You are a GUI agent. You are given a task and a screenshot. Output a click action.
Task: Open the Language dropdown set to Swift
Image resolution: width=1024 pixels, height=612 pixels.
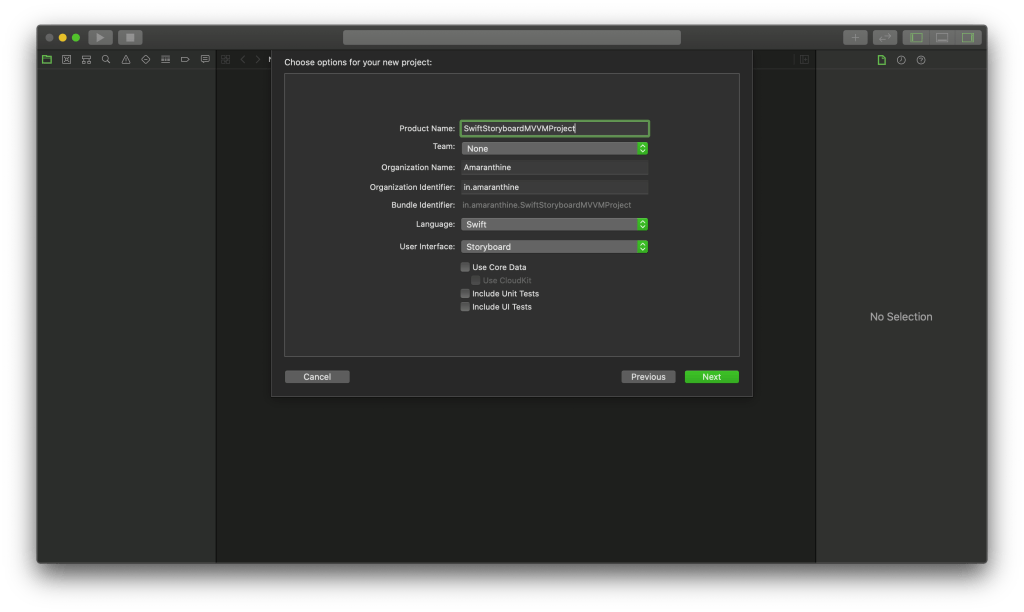coord(554,224)
